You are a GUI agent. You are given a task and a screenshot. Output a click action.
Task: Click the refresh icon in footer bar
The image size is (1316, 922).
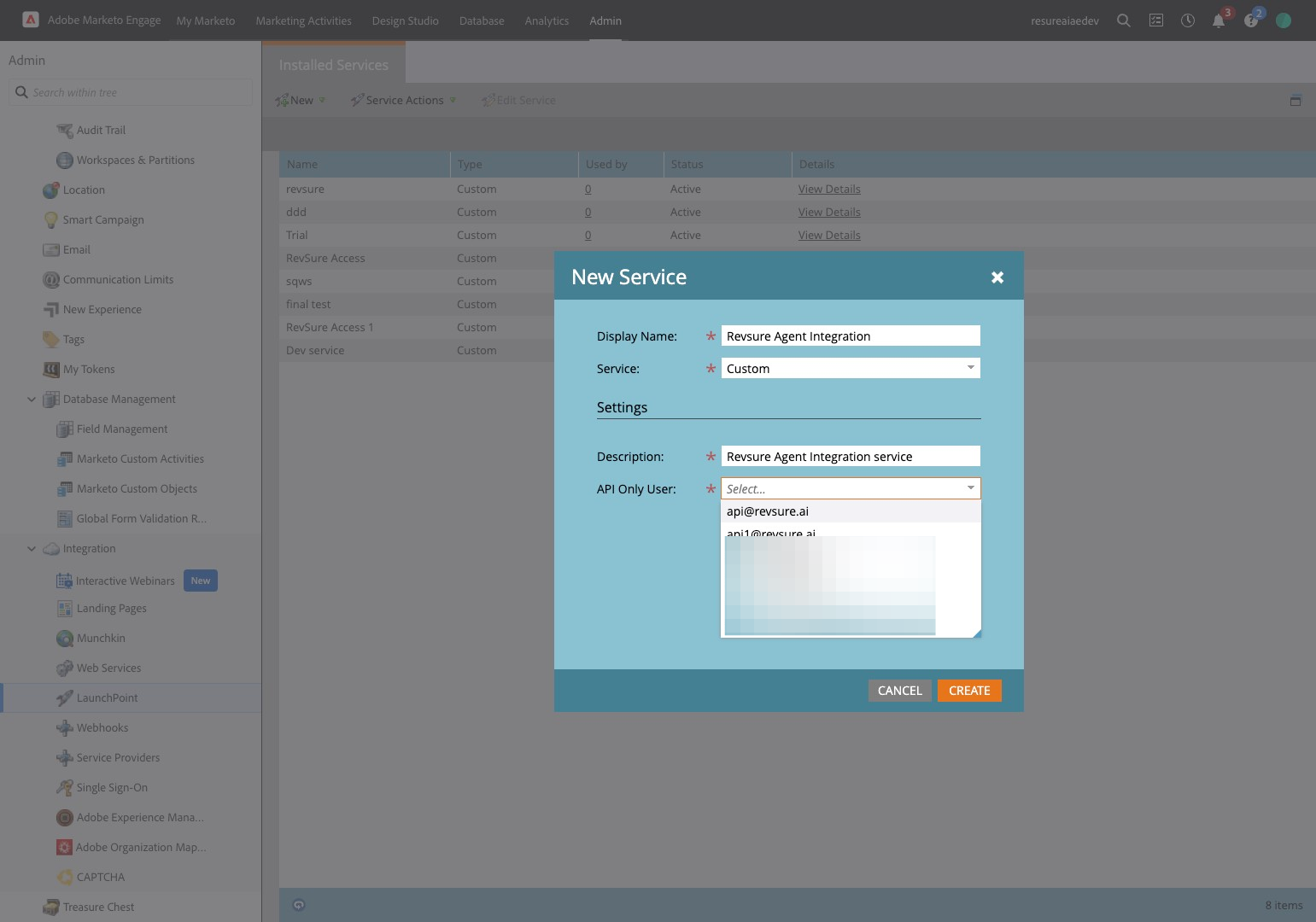point(299,905)
